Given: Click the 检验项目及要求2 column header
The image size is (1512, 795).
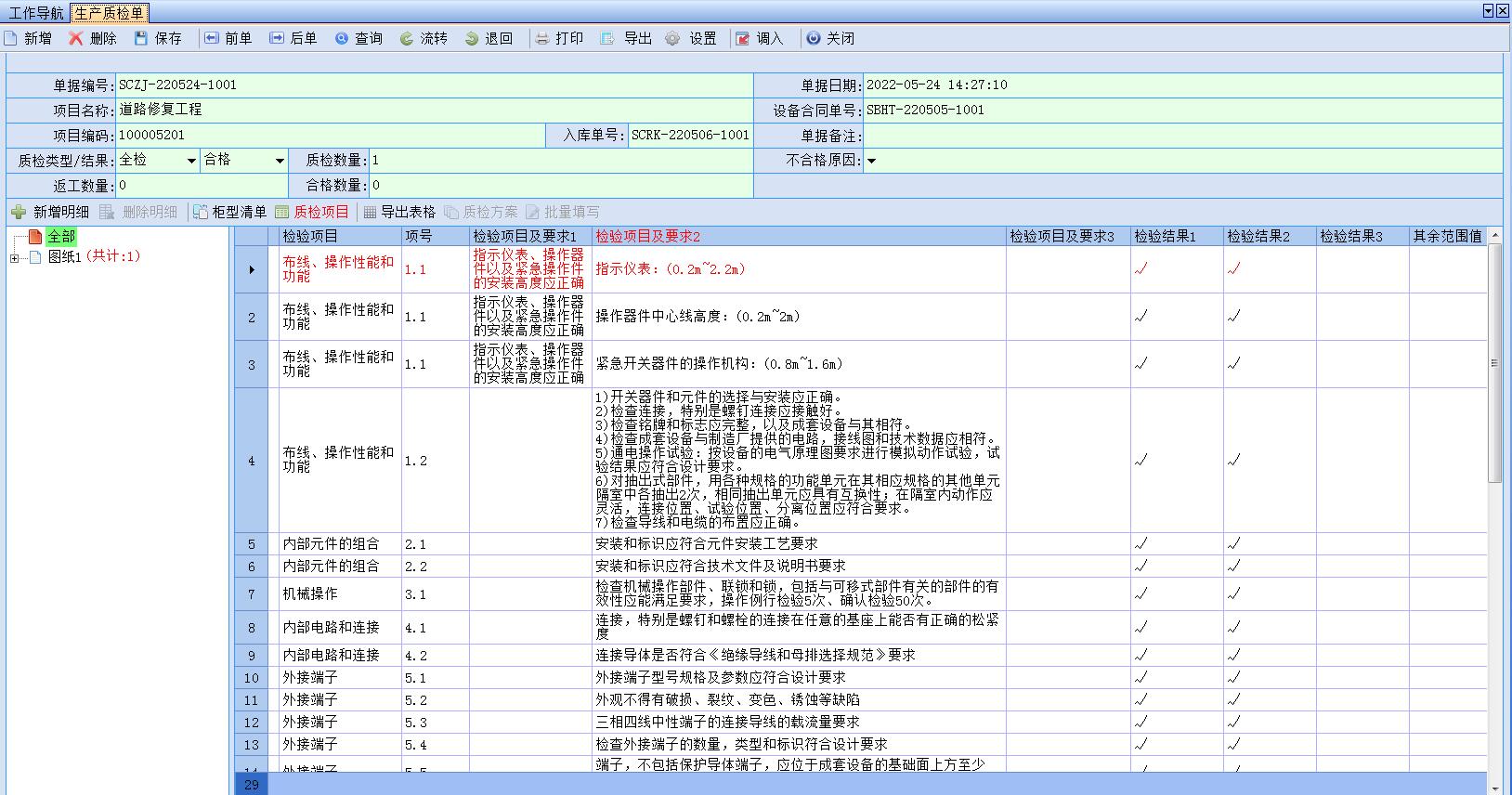Looking at the screenshot, I should pyautogui.click(x=800, y=236).
